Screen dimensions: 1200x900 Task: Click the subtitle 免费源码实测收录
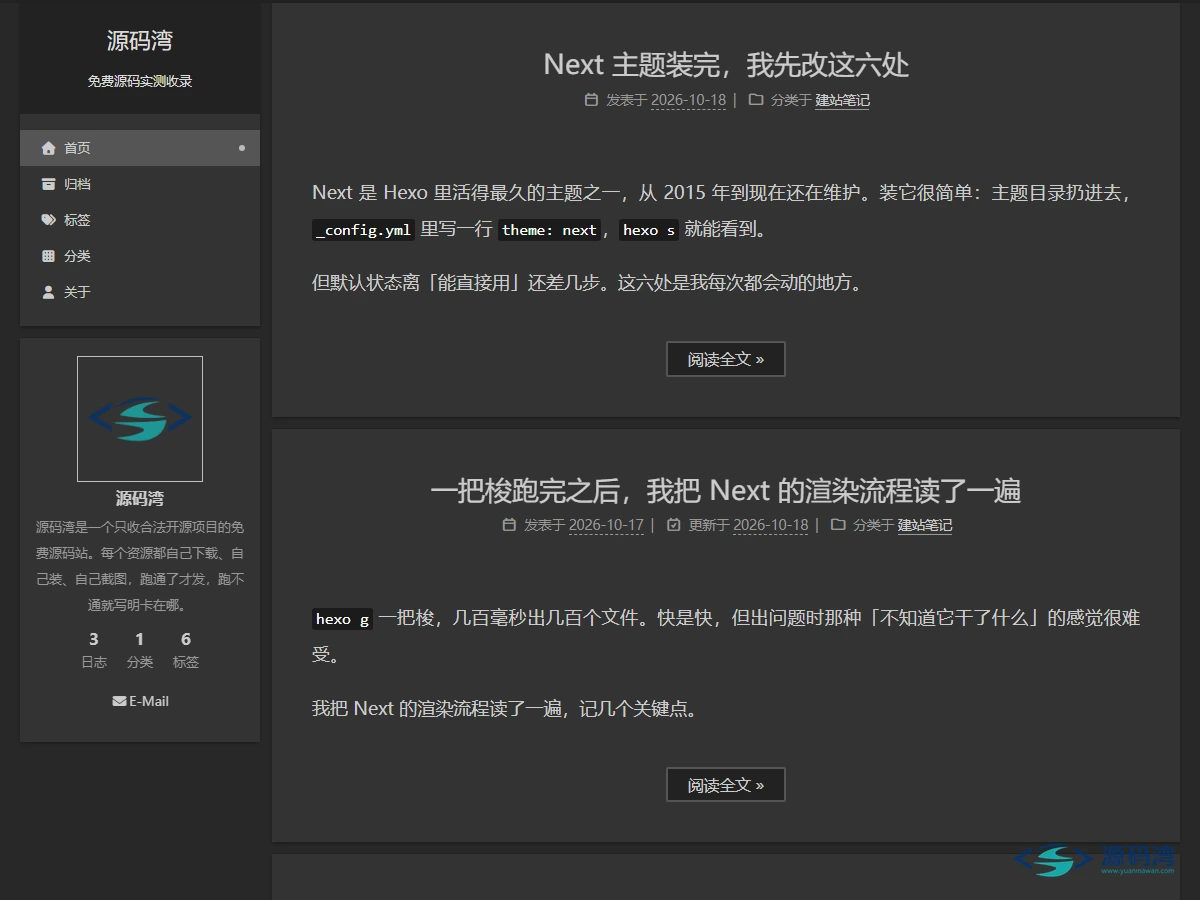[140, 81]
